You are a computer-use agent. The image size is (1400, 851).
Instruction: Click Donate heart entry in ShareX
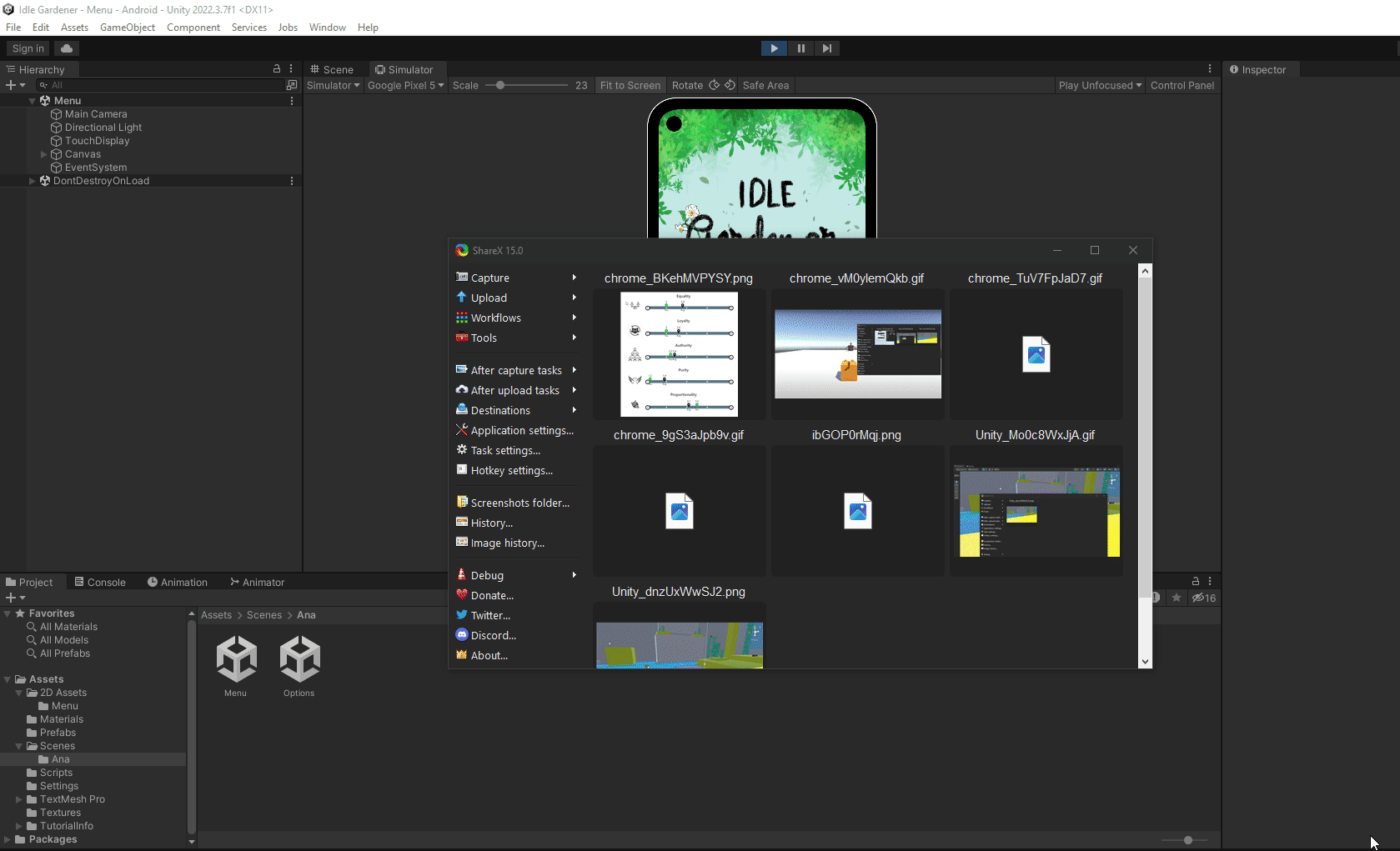click(516, 595)
